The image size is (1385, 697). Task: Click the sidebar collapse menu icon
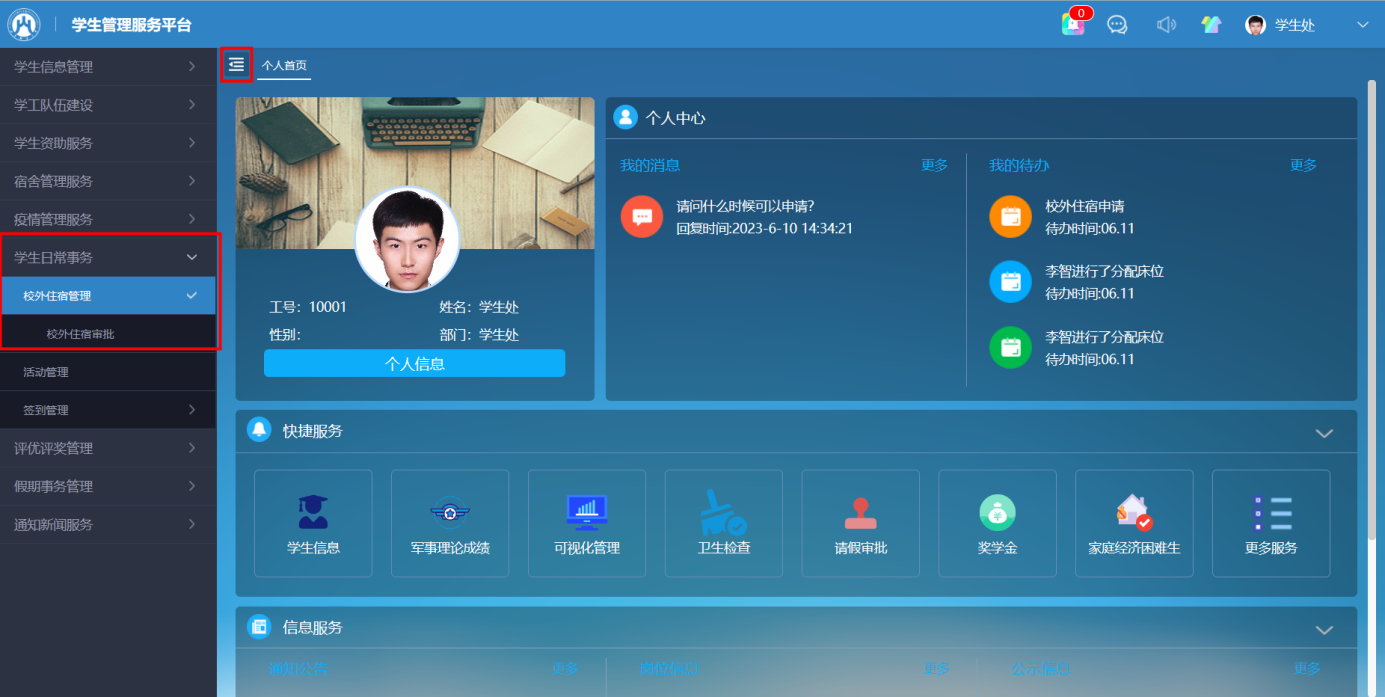pos(236,65)
